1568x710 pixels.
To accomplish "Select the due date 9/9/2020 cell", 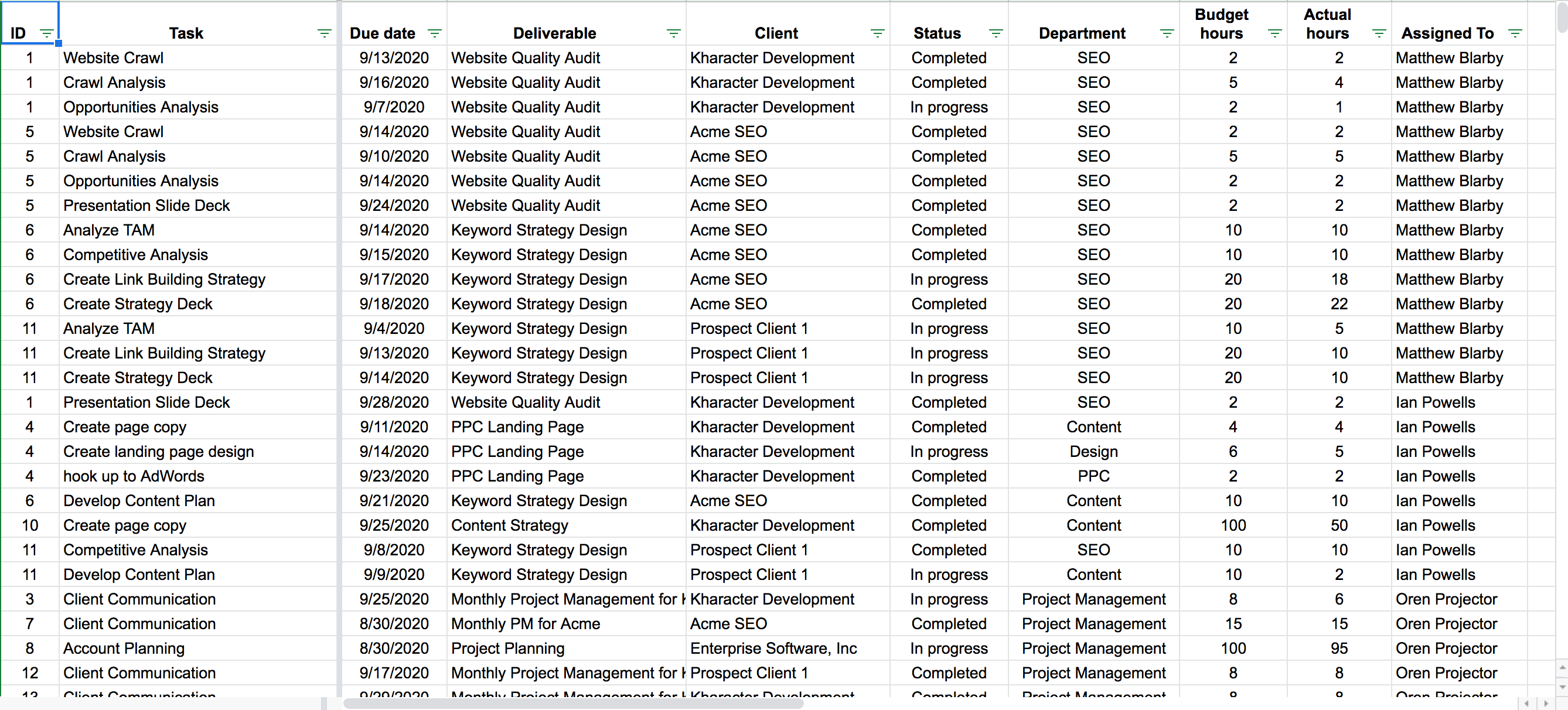I will click(394, 574).
